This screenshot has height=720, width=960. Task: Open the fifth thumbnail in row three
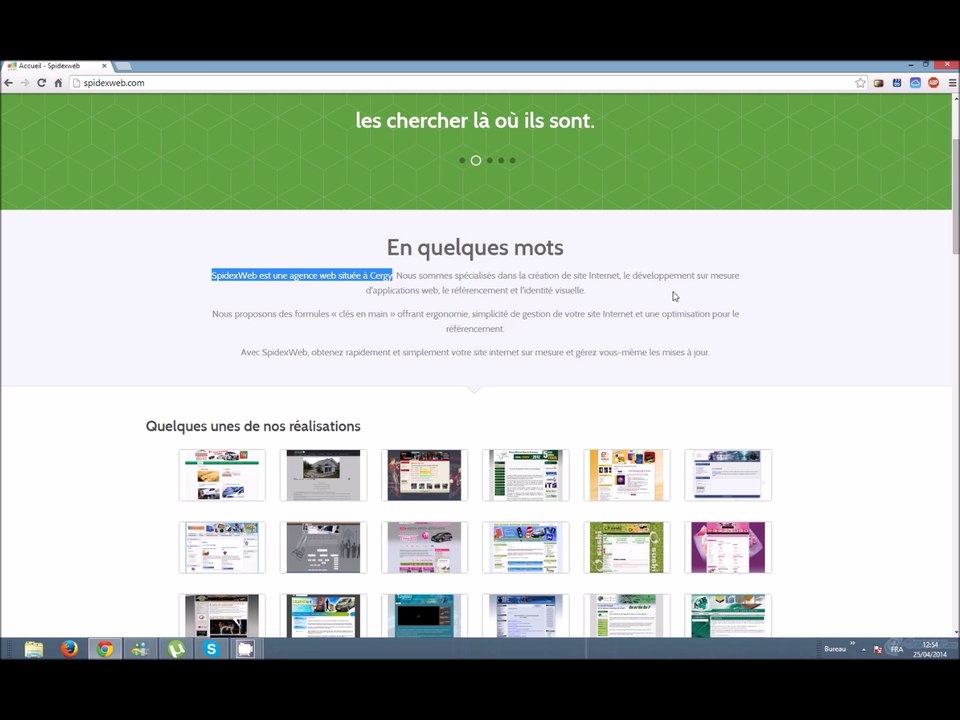(627, 616)
